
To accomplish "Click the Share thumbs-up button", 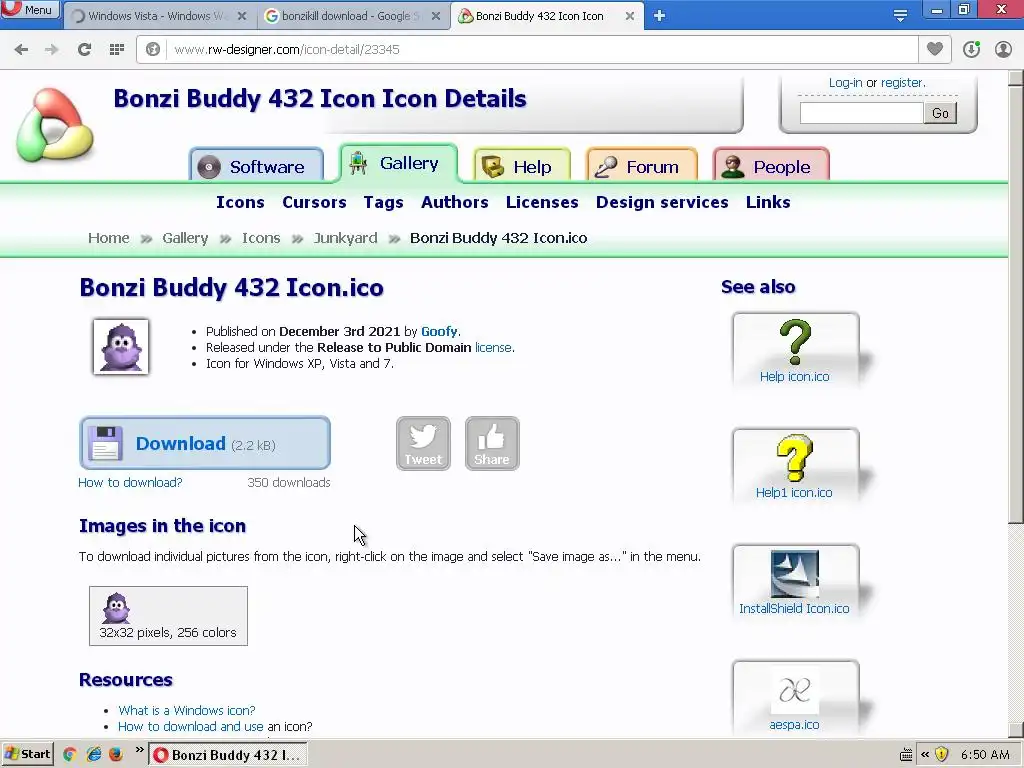I will (x=492, y=443).
